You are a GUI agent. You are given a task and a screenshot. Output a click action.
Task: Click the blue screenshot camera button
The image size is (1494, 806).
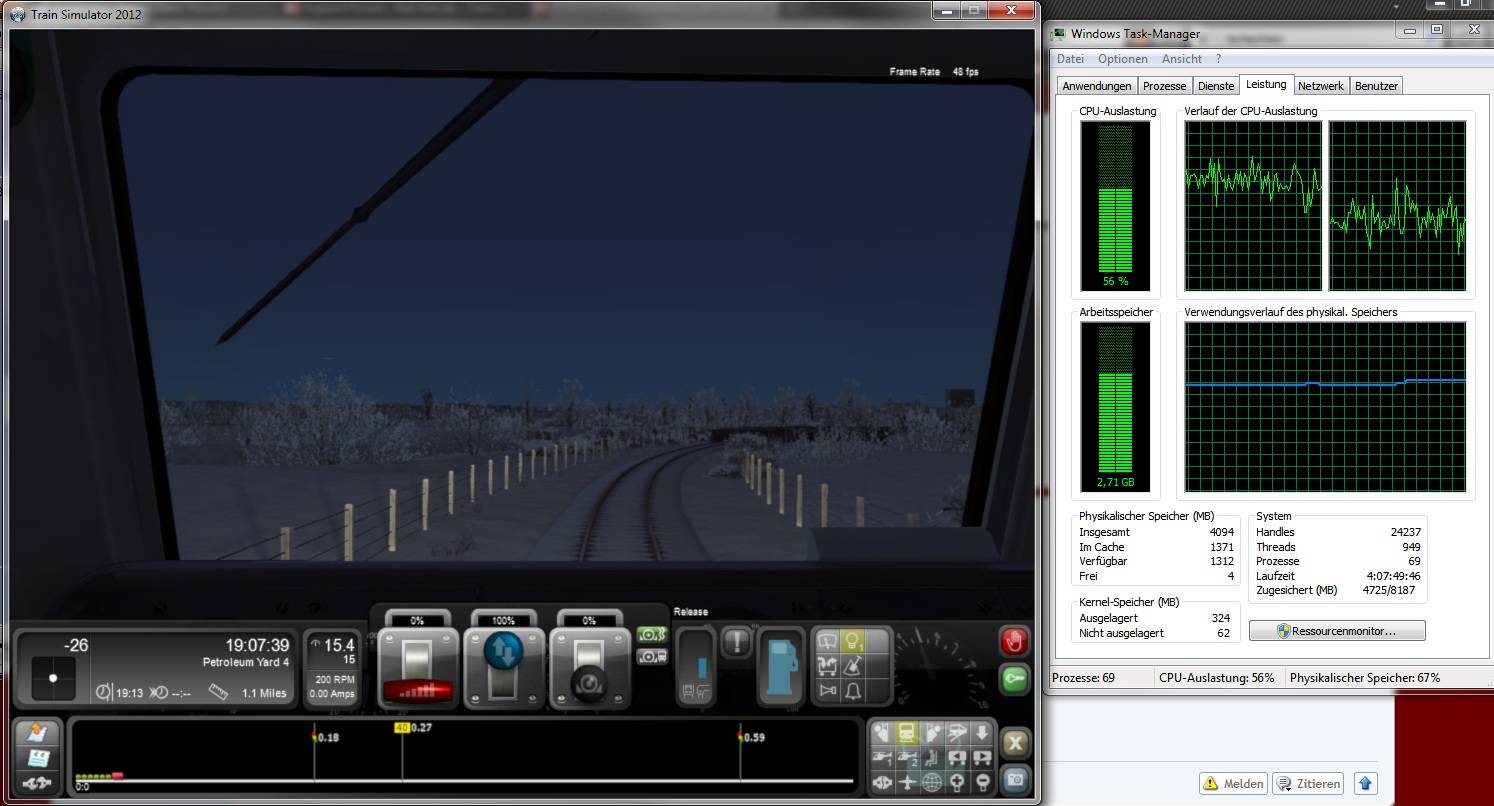tap(1014, 778)
